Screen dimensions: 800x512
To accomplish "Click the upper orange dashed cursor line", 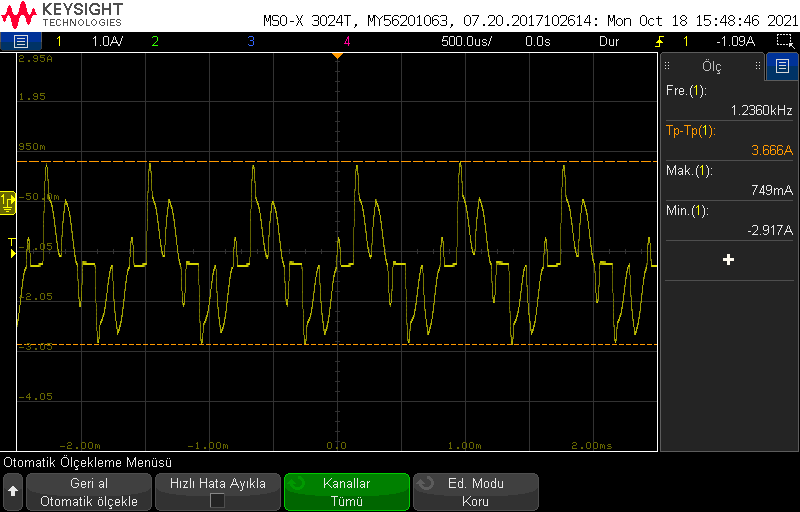I will point(337,161).
